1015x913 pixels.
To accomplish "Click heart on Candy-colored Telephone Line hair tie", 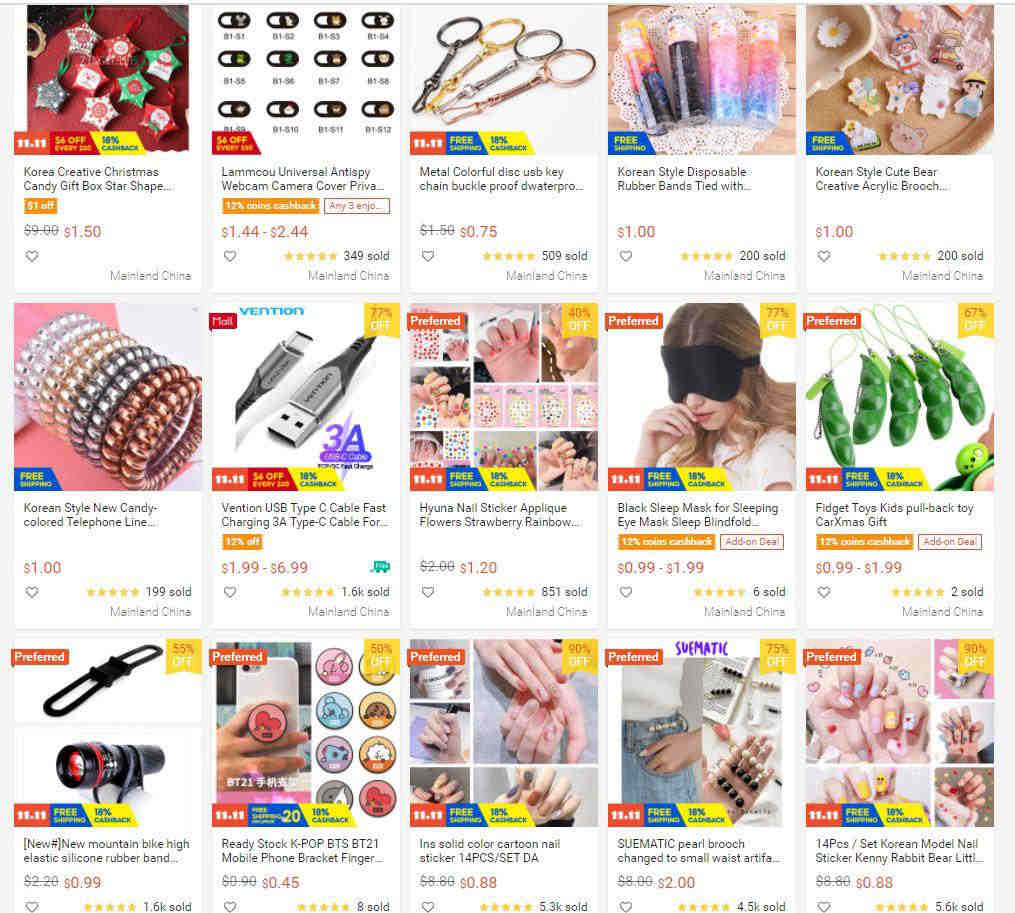I will coord(32,592).
